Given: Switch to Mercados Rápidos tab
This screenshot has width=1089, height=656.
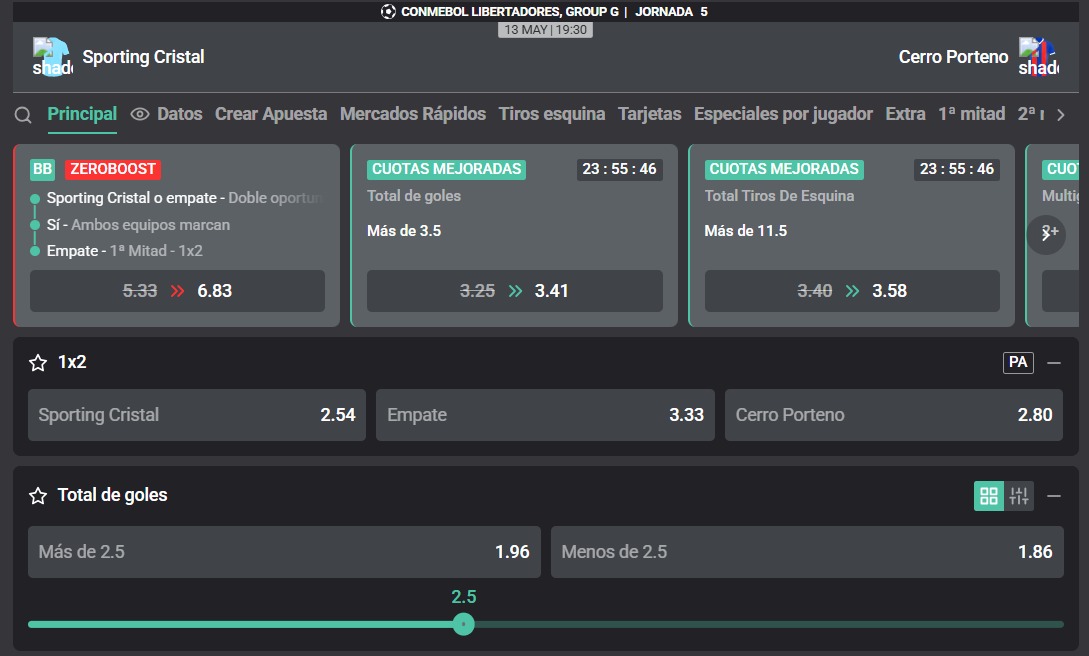Looking at the screenshot, I should click(x=413, y=115).
